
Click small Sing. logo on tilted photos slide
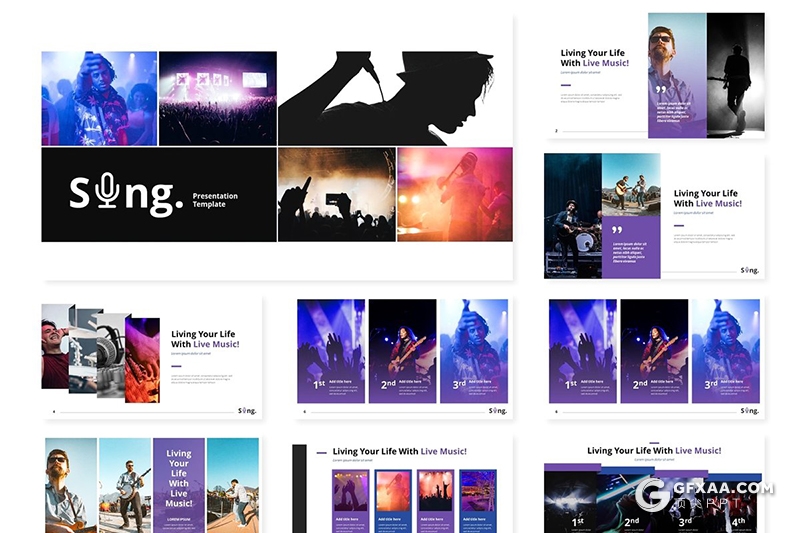point(247,410)
